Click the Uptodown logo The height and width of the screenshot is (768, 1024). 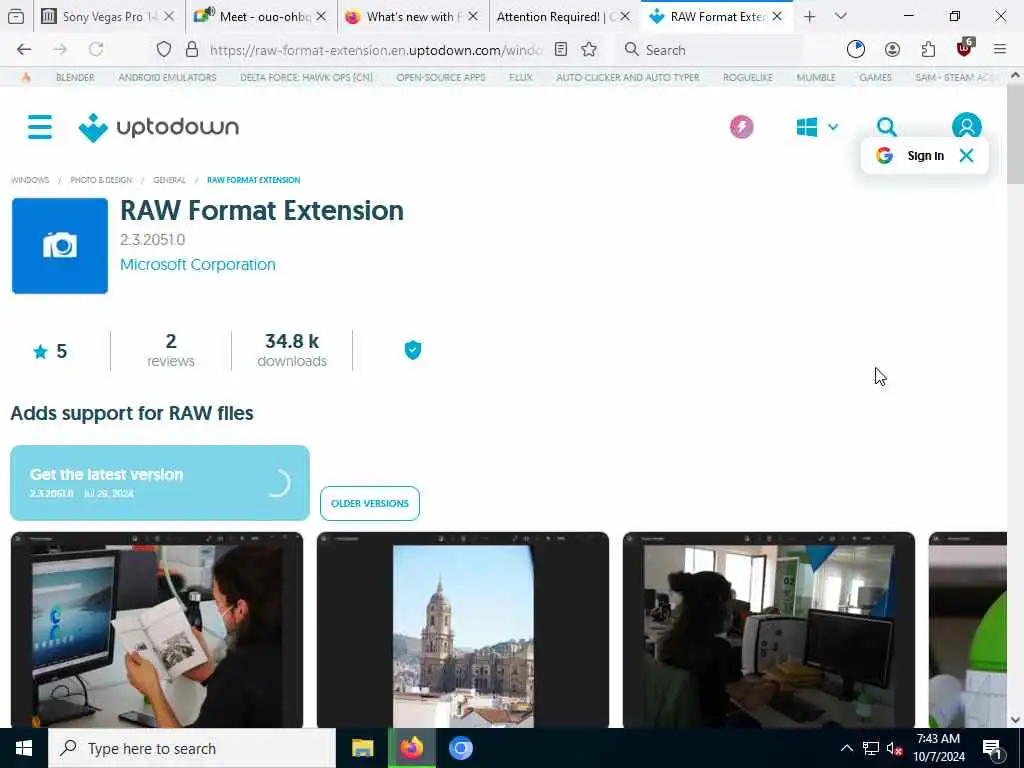coord(159,127)
